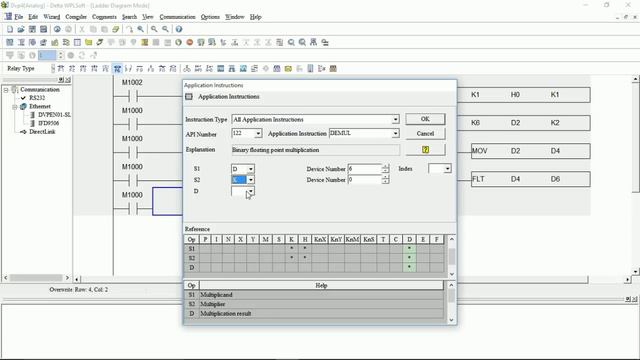Open the Index dropdown
The height and width of the screenshot is (360, 640).
[x=447, y=169]
